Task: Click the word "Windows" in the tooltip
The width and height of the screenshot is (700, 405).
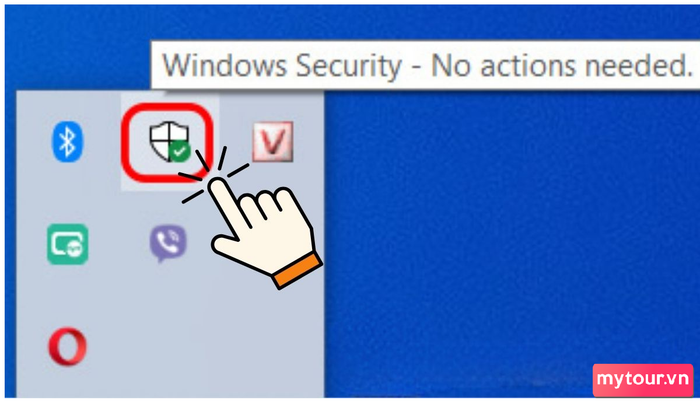Action: point(225,66)
